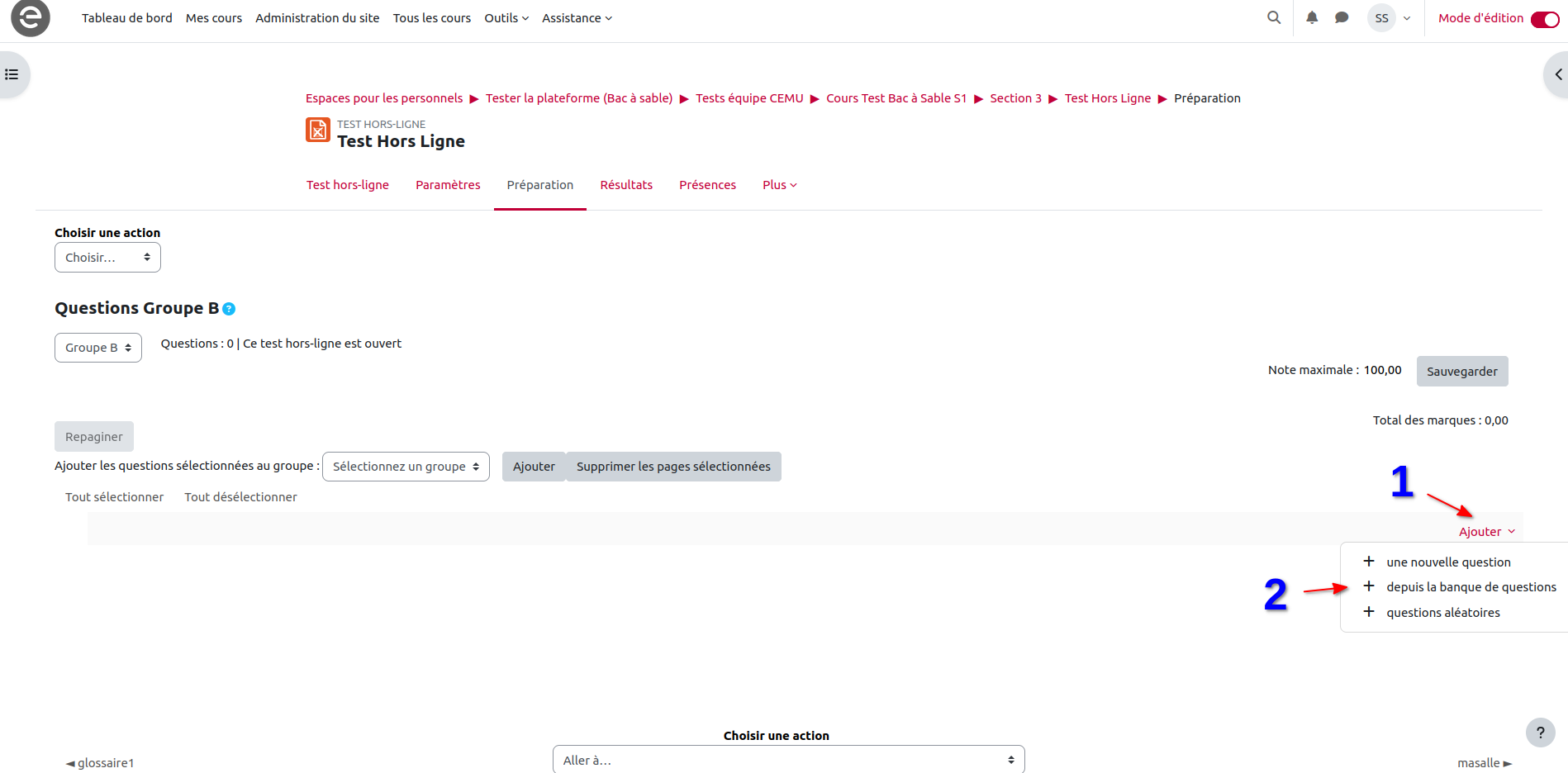Open the SS user menu

tap(1390, 18)
